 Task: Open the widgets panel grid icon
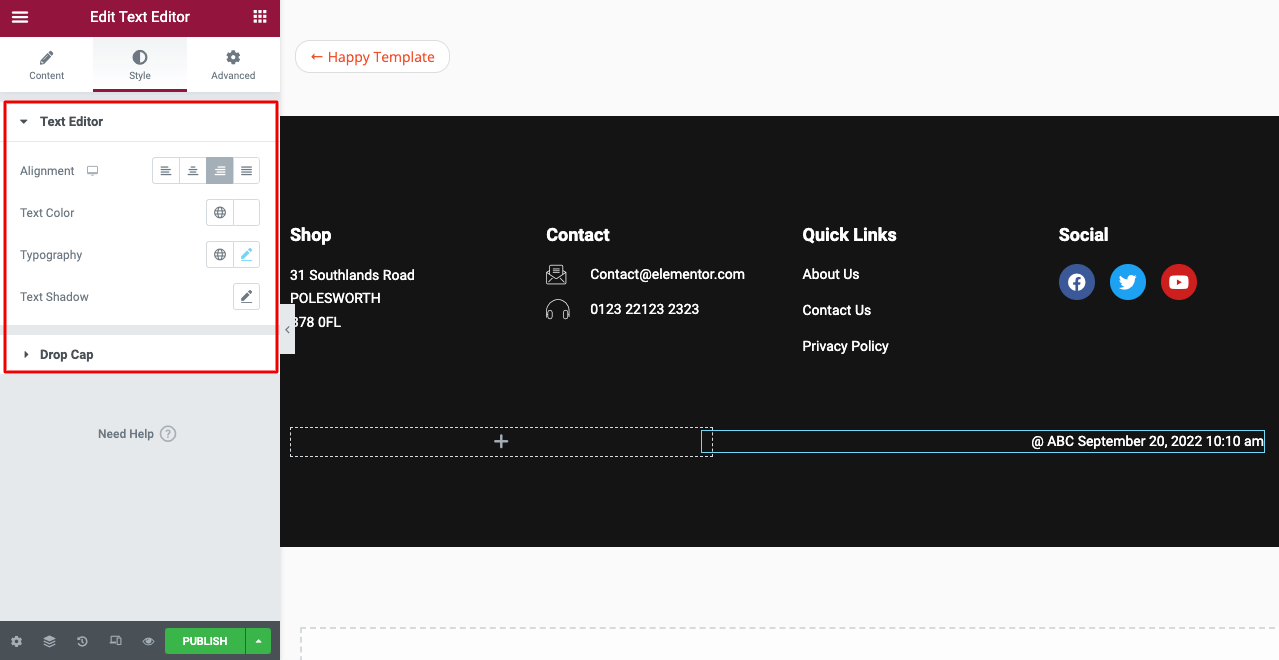pos(259,17)
